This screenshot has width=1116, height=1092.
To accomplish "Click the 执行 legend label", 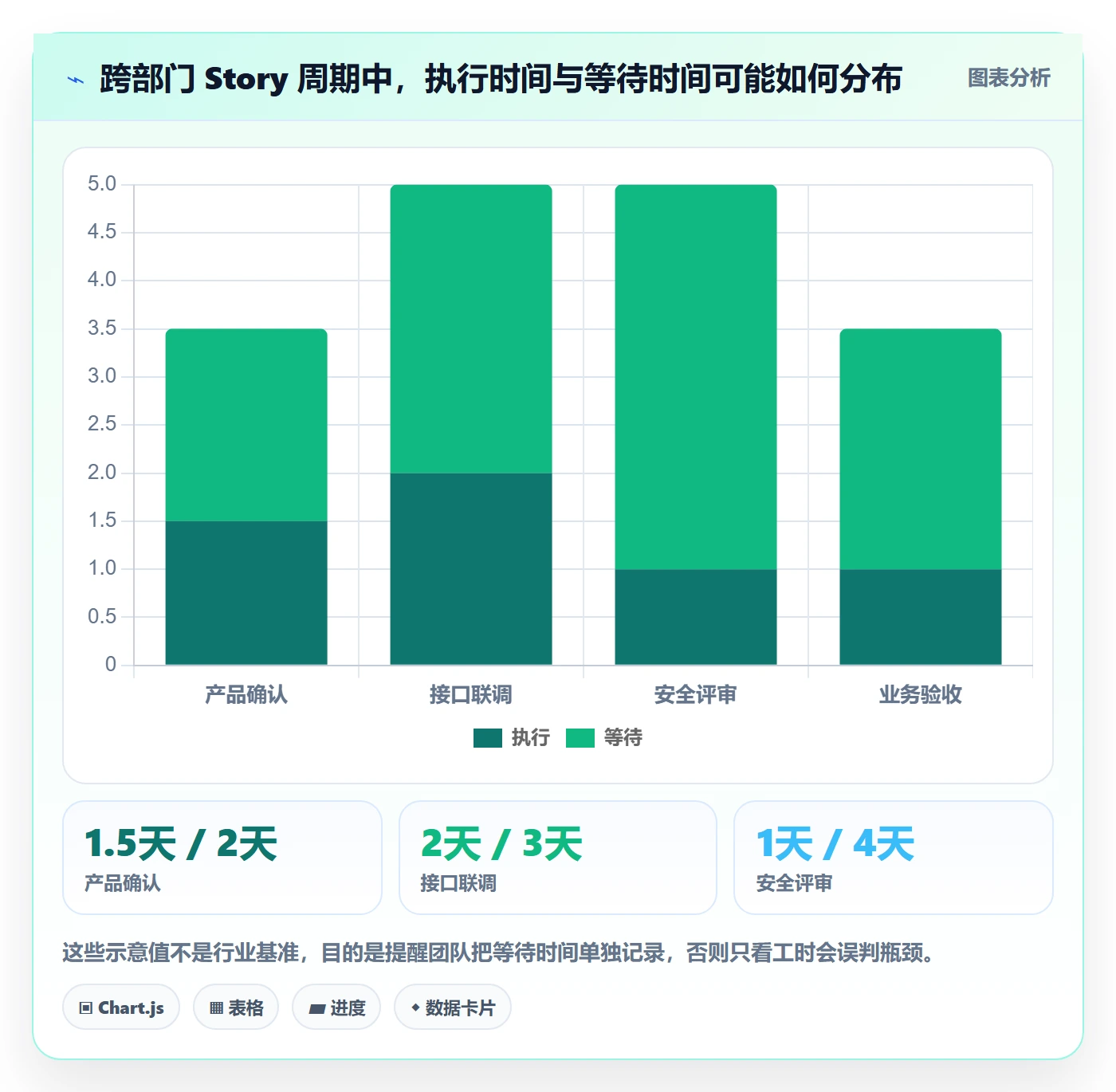I will (531, 738).
